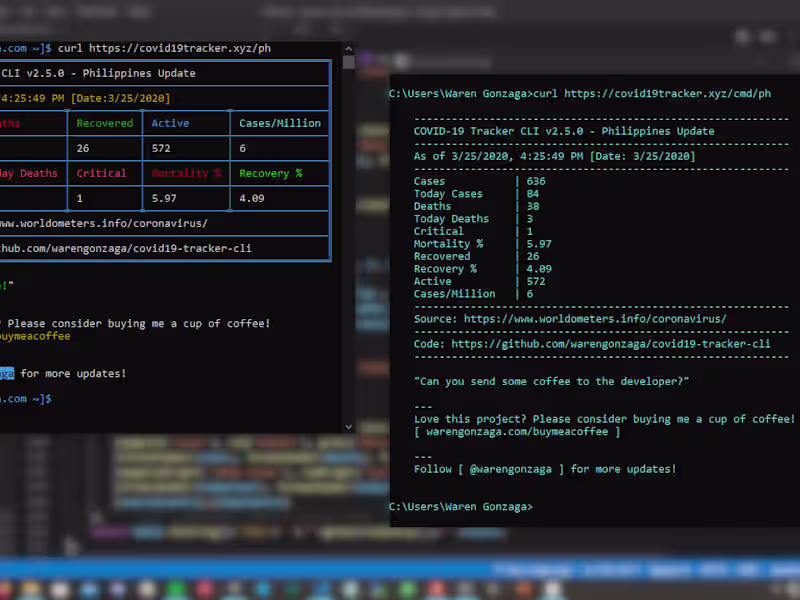Click the quote 'Can you send some coffee to the developer?'

click(x=551, y=382)
